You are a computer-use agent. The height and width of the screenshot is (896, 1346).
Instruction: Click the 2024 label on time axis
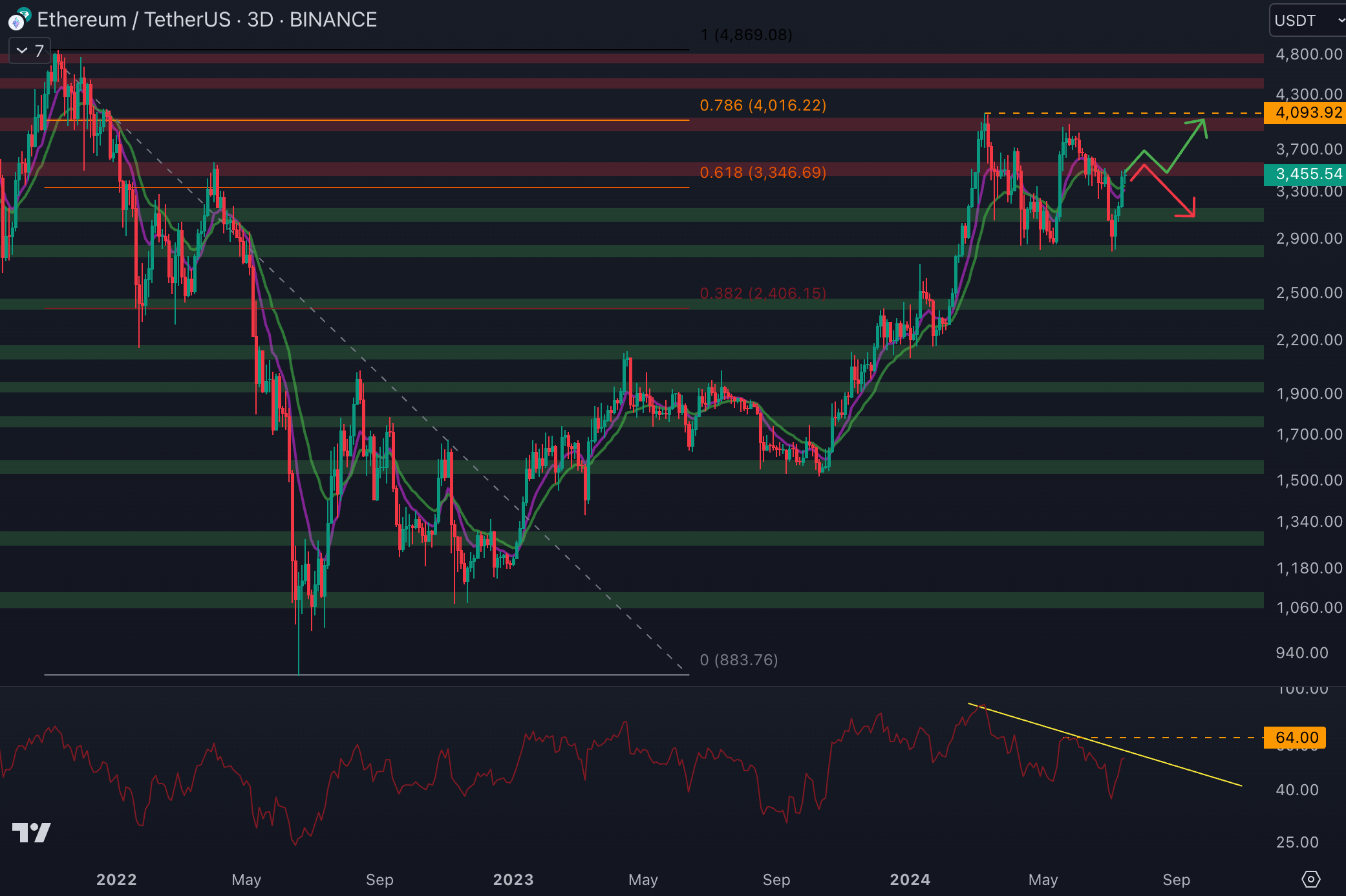pyautogui.click(x=910, y=880)
